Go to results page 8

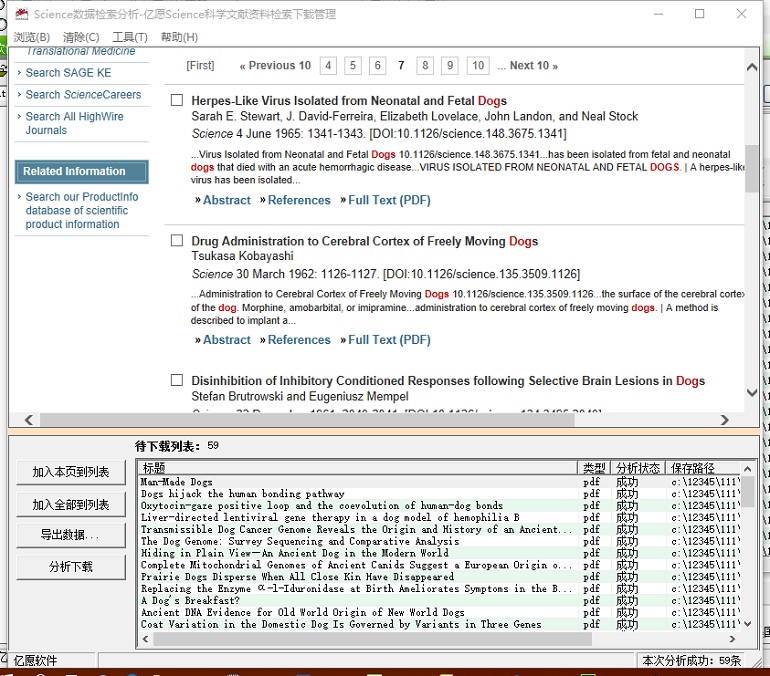point(425,66)
